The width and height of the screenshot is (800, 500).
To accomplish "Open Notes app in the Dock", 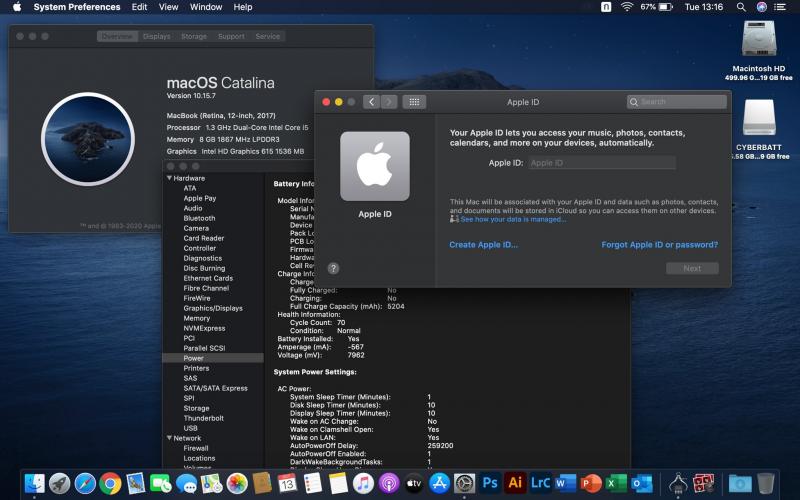I will pos(338,483).
